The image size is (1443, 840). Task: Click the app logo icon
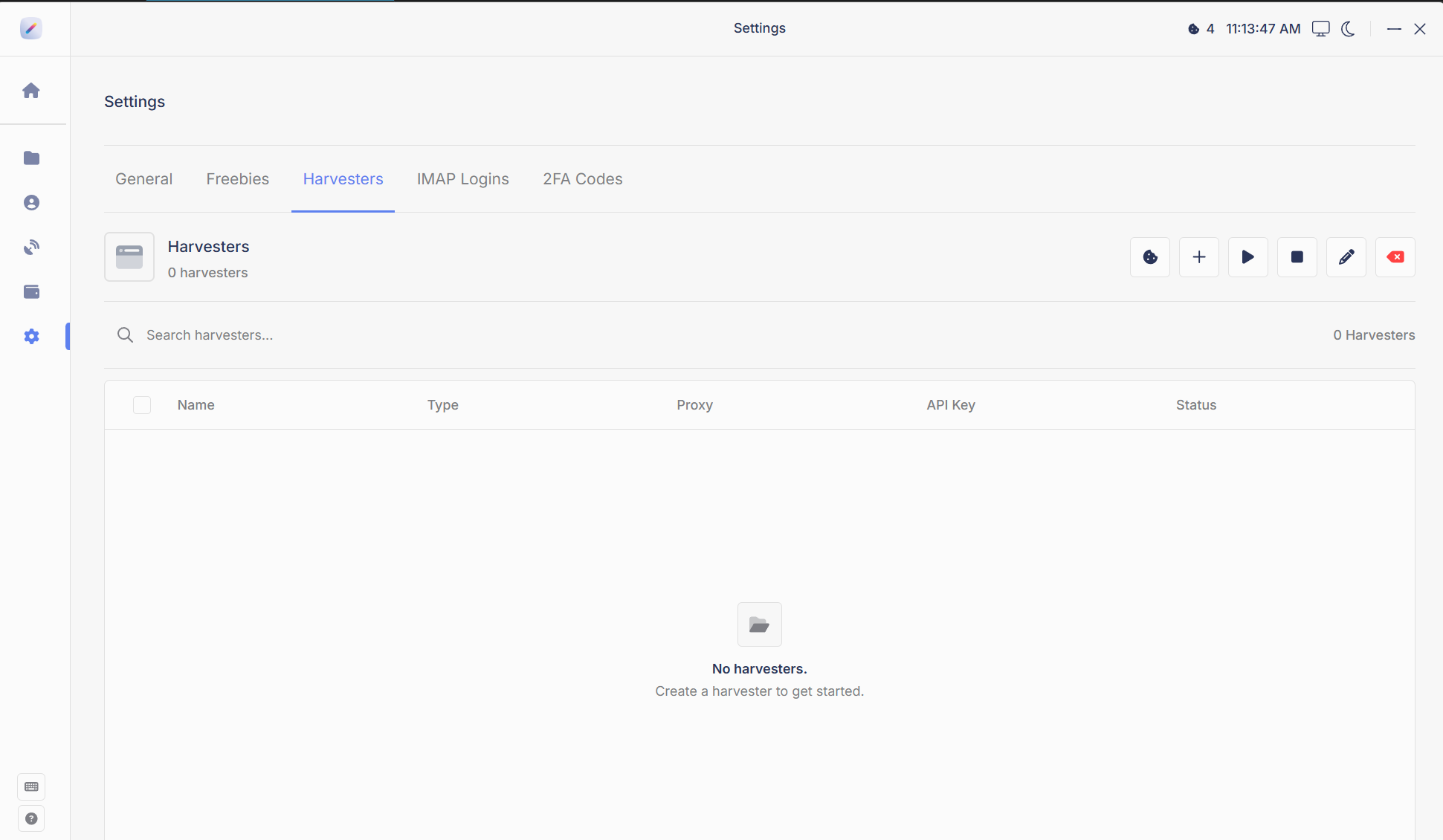[31, 28]
